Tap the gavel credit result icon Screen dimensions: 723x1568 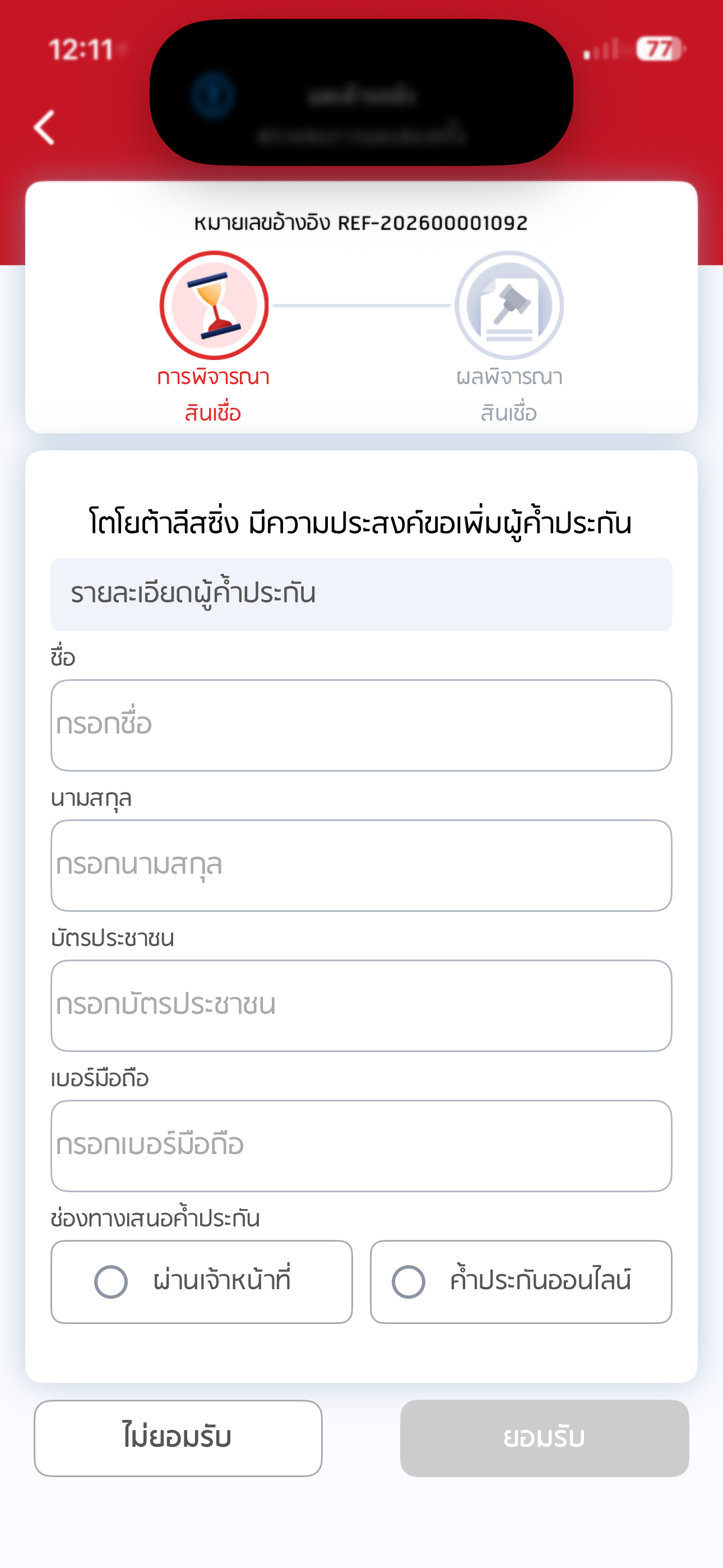[509, 305]
